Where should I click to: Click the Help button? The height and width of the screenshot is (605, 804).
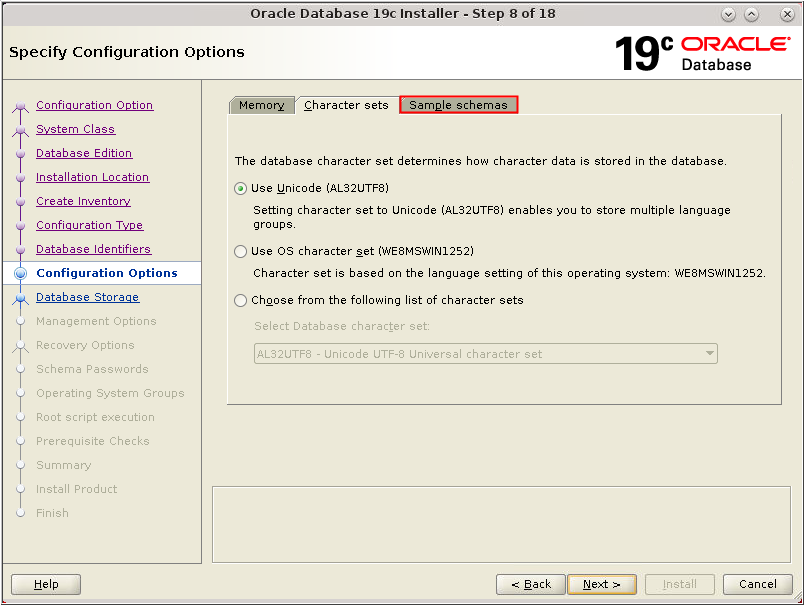click(46, 584)
